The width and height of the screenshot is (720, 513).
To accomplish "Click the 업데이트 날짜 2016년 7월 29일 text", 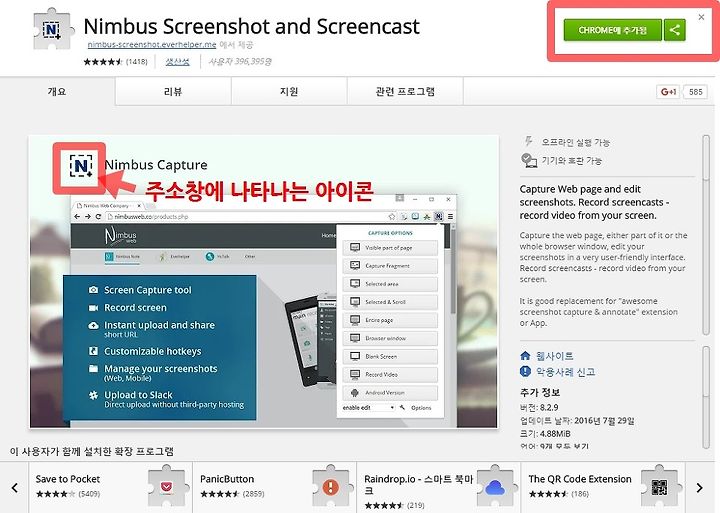I will coord(577,421).
